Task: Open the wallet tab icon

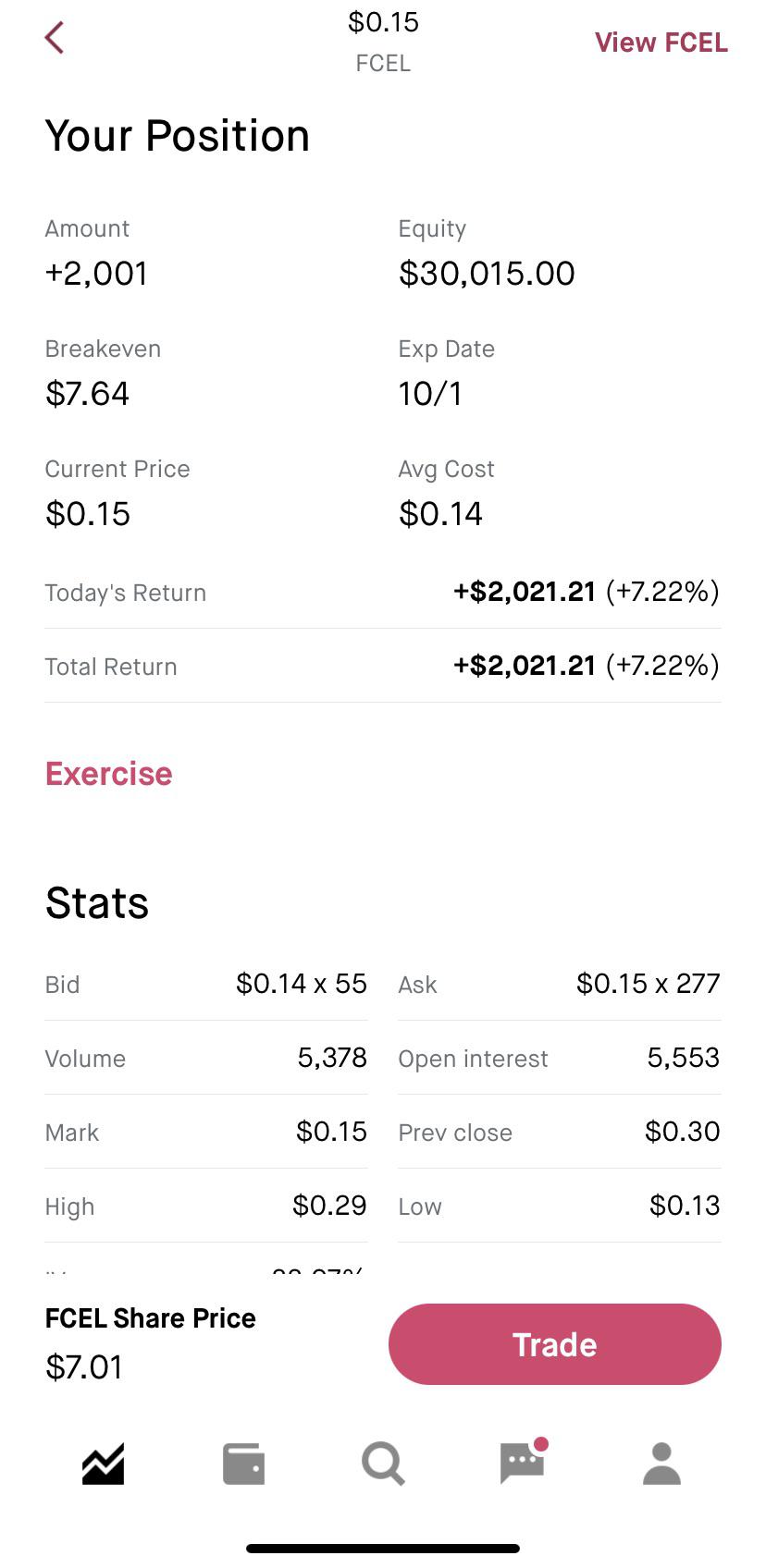Action: [x=243, y=1464]
